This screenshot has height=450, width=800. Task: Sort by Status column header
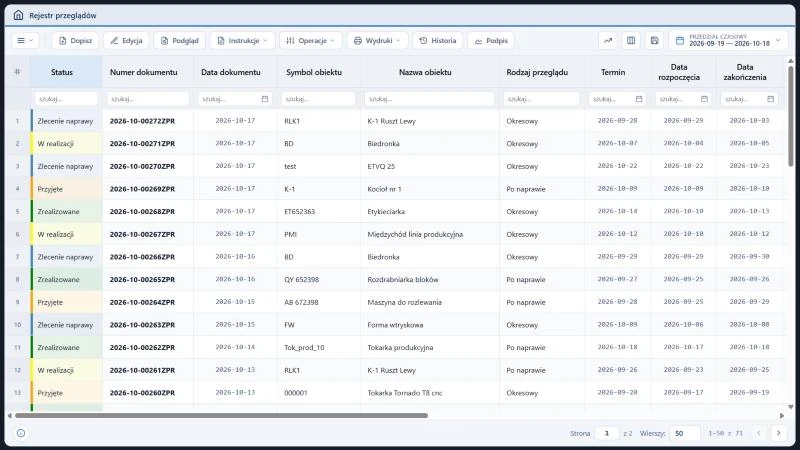[62, 72]
